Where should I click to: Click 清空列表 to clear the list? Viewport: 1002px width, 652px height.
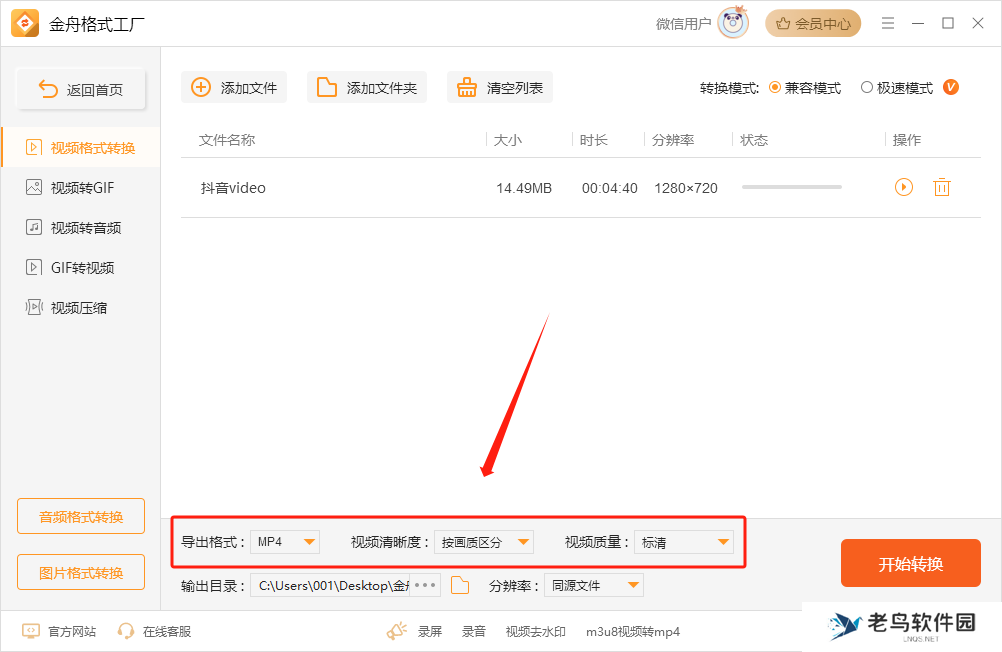coord(500,88)
